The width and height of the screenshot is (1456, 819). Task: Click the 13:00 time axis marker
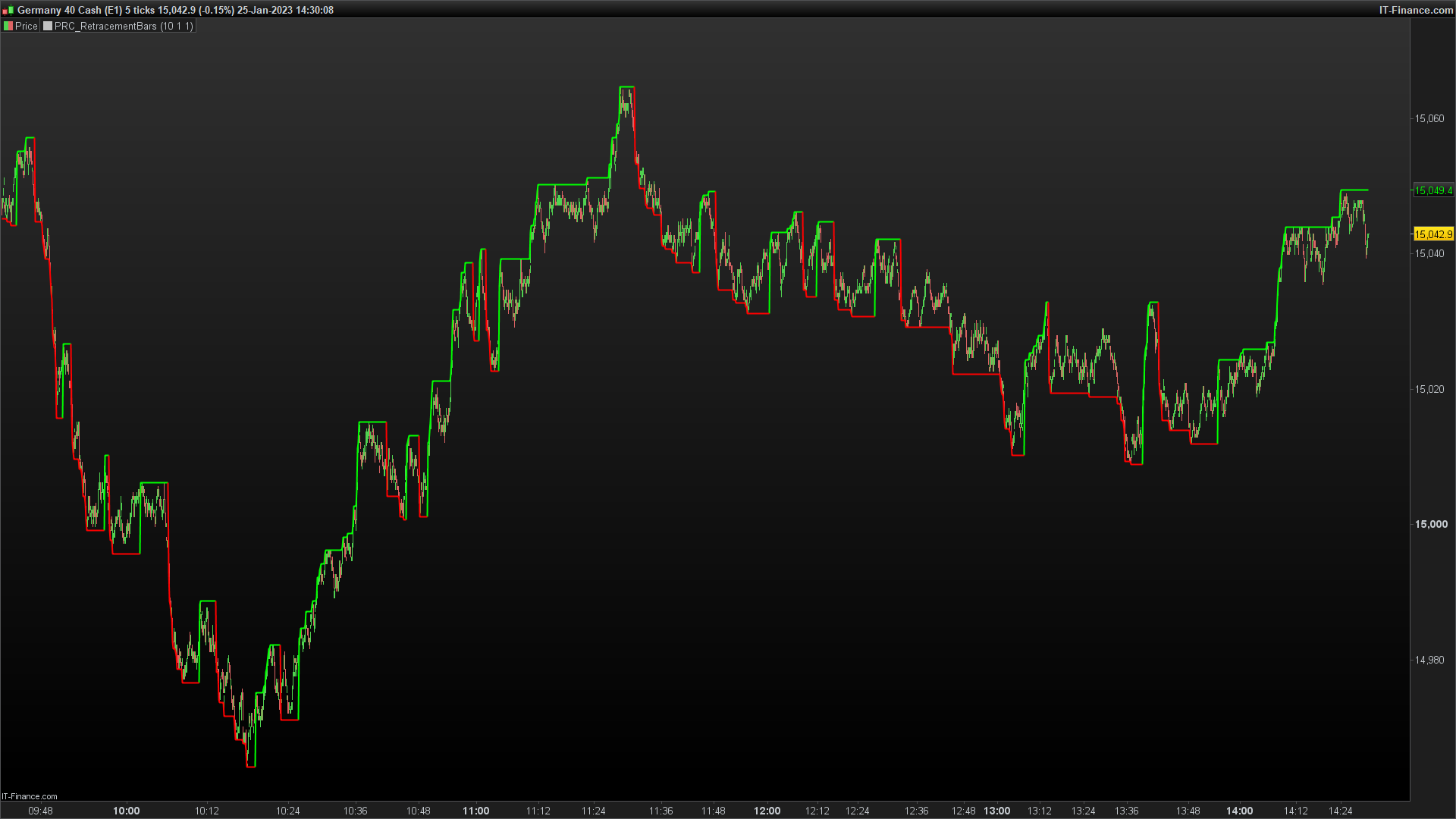tap(996, 811)
